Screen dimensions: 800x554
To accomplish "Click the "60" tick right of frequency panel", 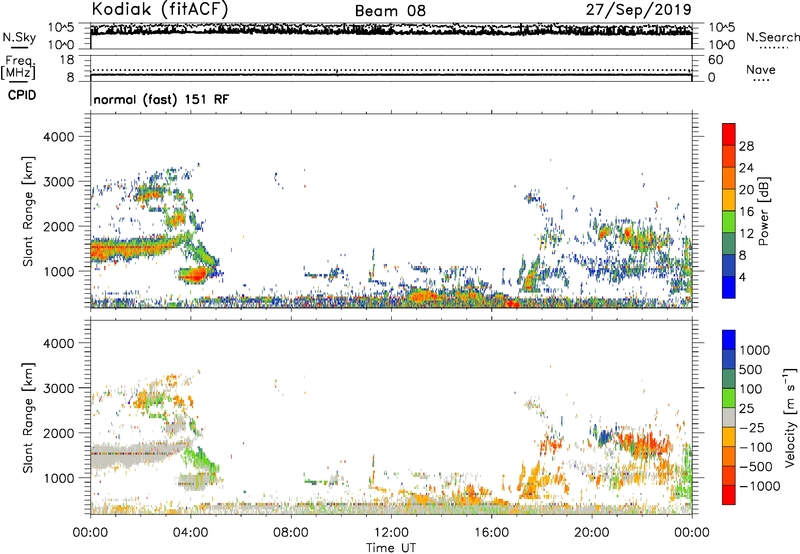I will point(715,60).
